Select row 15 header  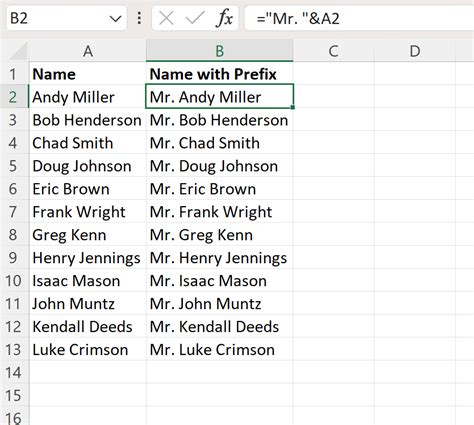point(13,396)
